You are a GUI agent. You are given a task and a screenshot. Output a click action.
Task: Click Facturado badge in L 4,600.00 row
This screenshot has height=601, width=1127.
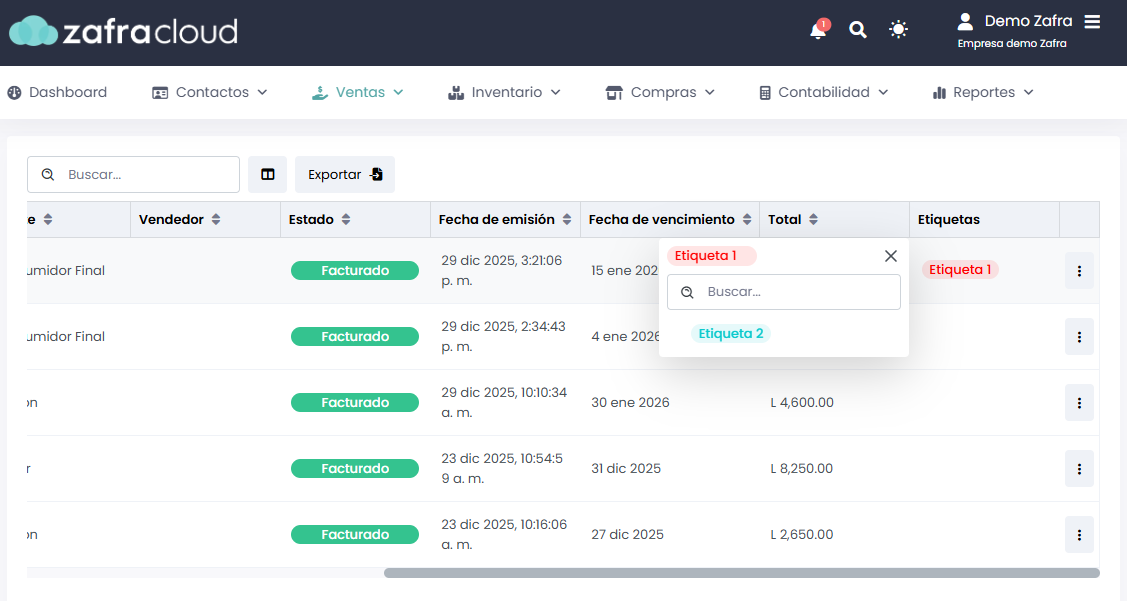pyautogui.click(x=355, y=403)
